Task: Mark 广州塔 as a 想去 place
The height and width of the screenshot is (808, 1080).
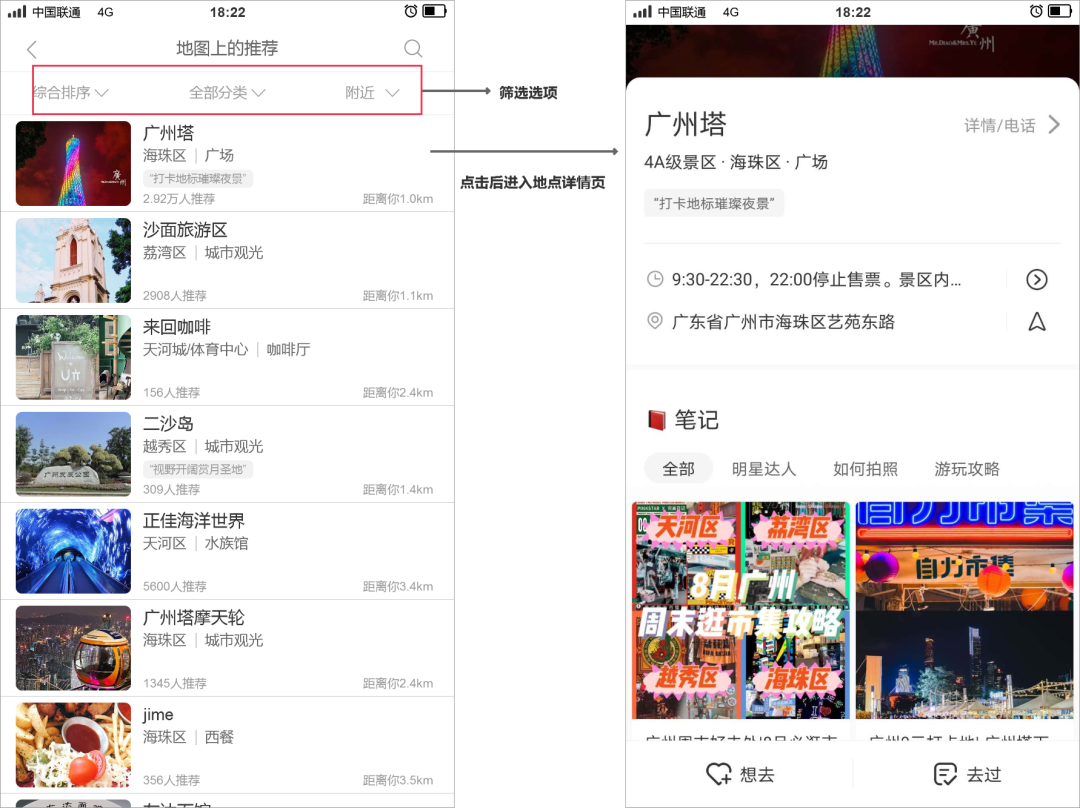Action: (x=743, y=773)
